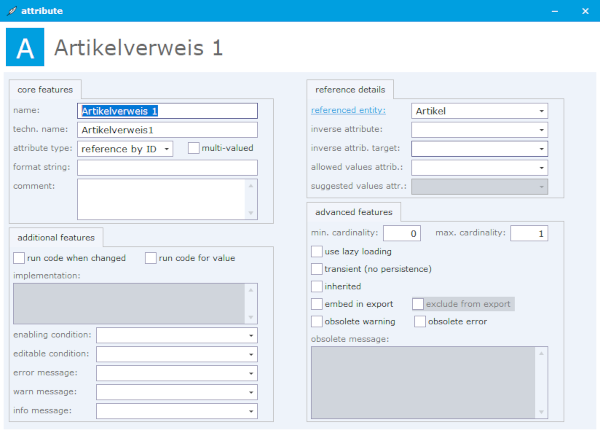This screenshot has width=600, height=433.
Task: Toggle use lazy loading option
Action: [317, 251]
